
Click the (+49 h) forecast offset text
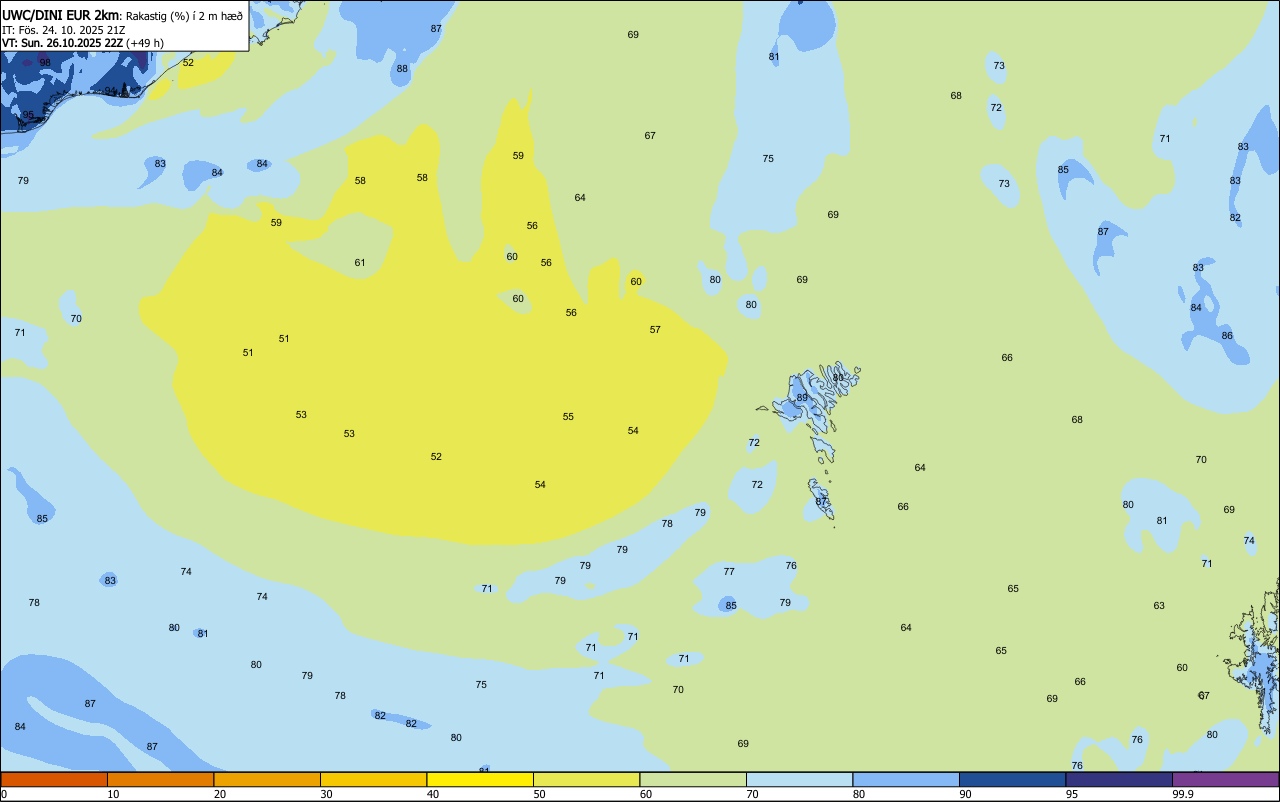(x=145, y=43)
